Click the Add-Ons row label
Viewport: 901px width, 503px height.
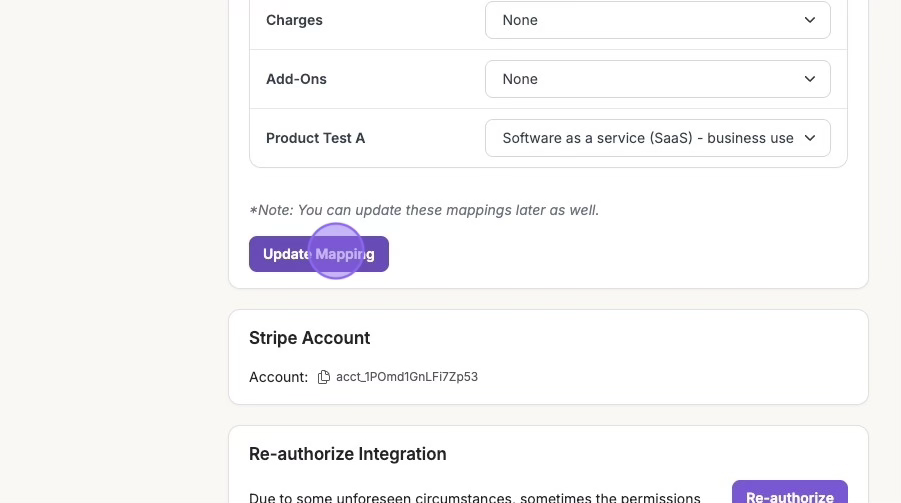click(x=296, y=79)
